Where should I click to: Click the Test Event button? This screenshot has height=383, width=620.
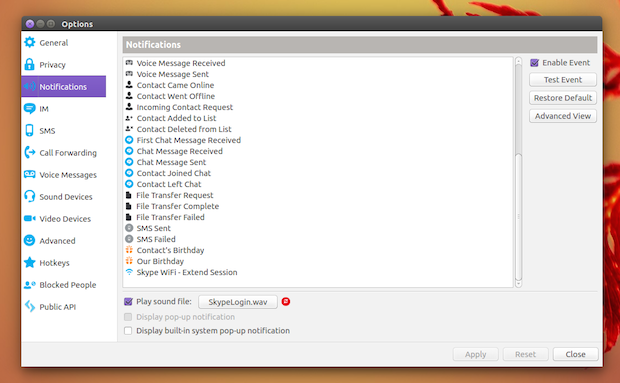(x=563, y=80)
